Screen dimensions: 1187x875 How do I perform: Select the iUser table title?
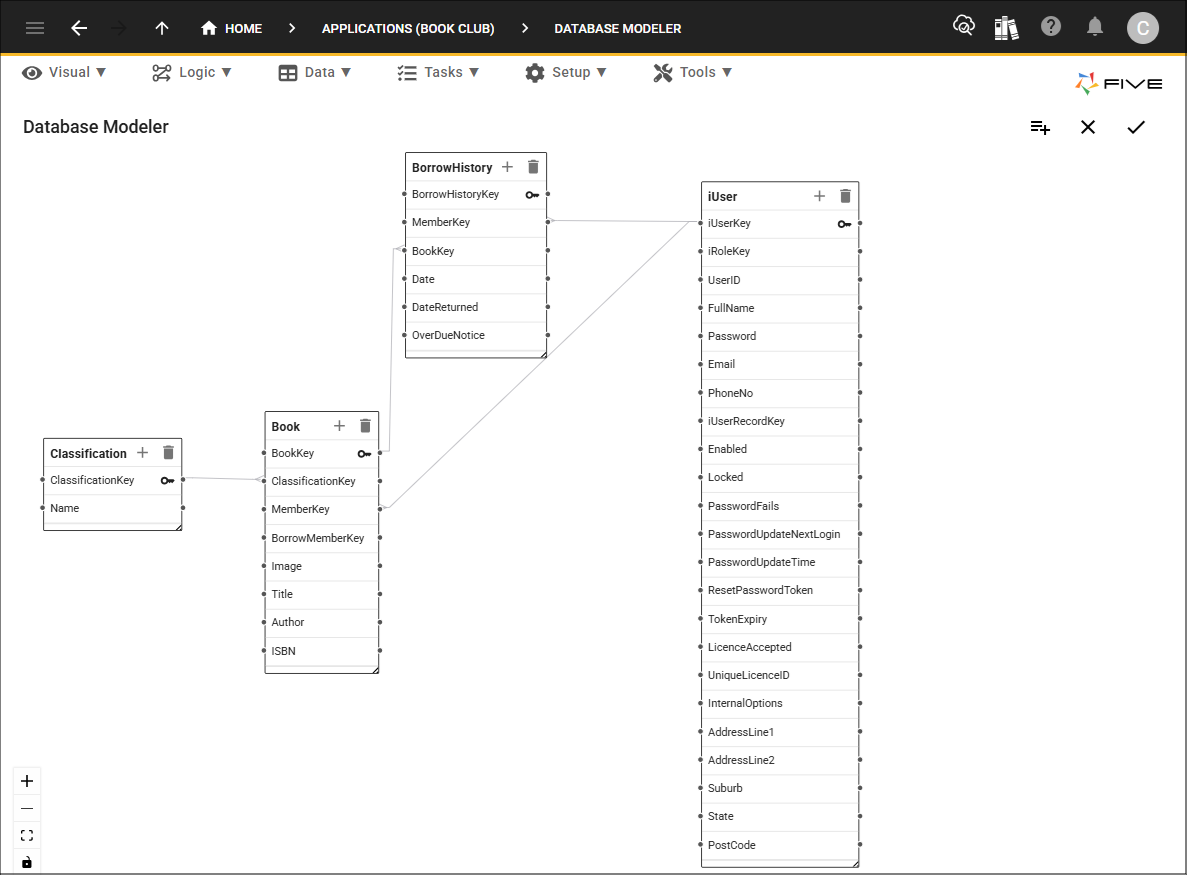[x=722, y=197]
